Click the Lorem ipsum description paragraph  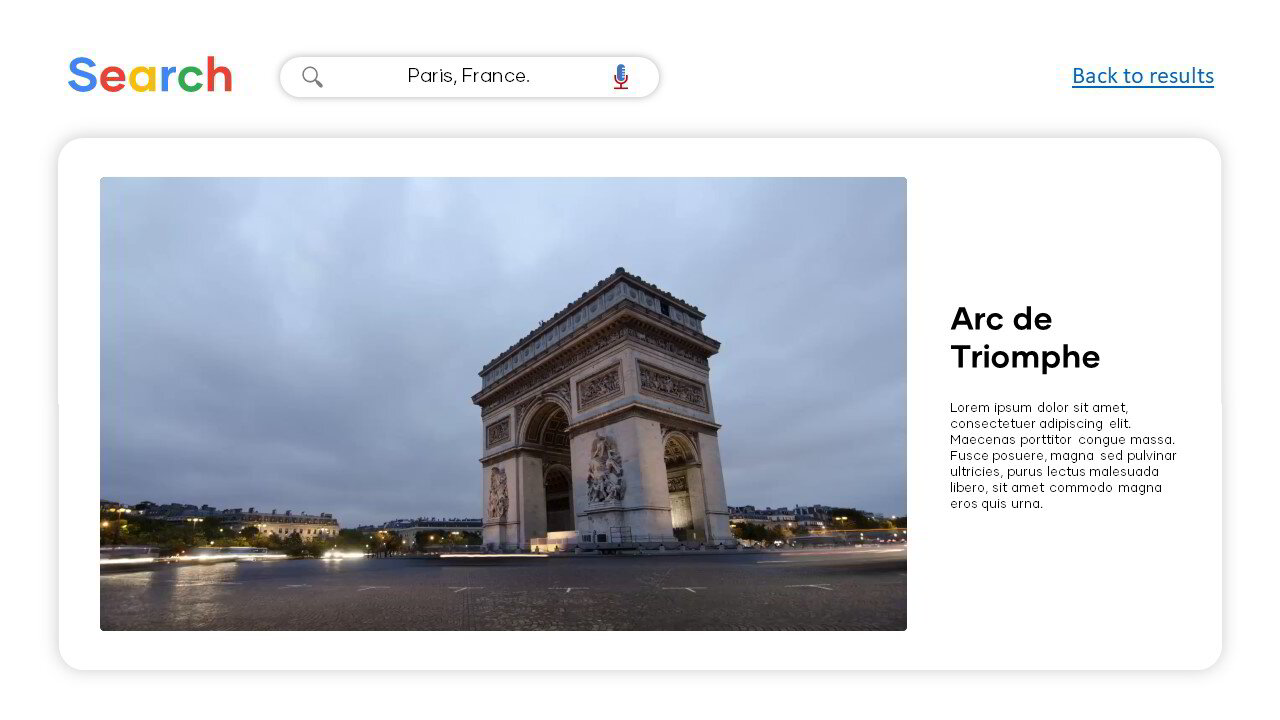pos(1063,455)
